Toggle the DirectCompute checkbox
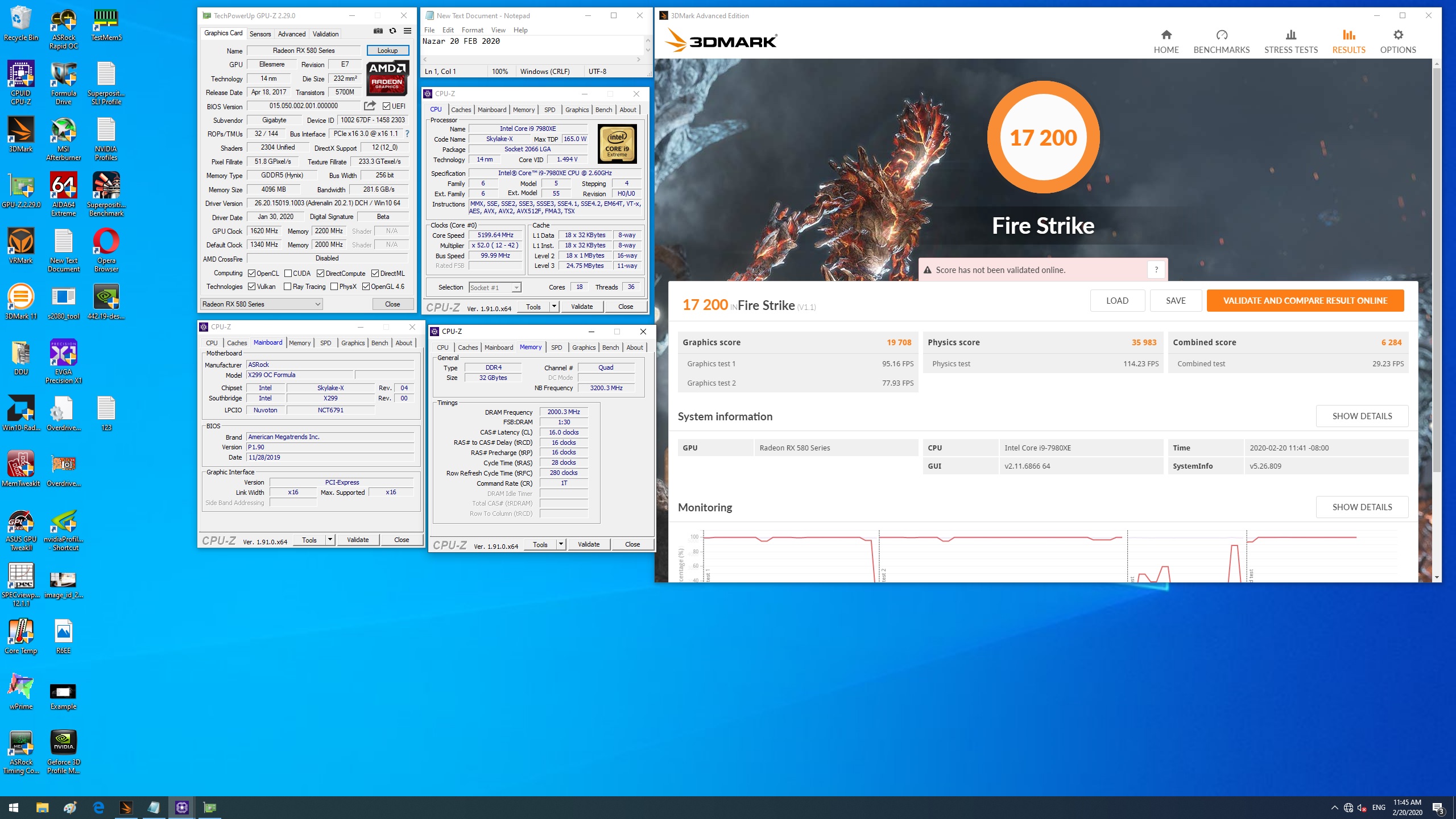 320,274
